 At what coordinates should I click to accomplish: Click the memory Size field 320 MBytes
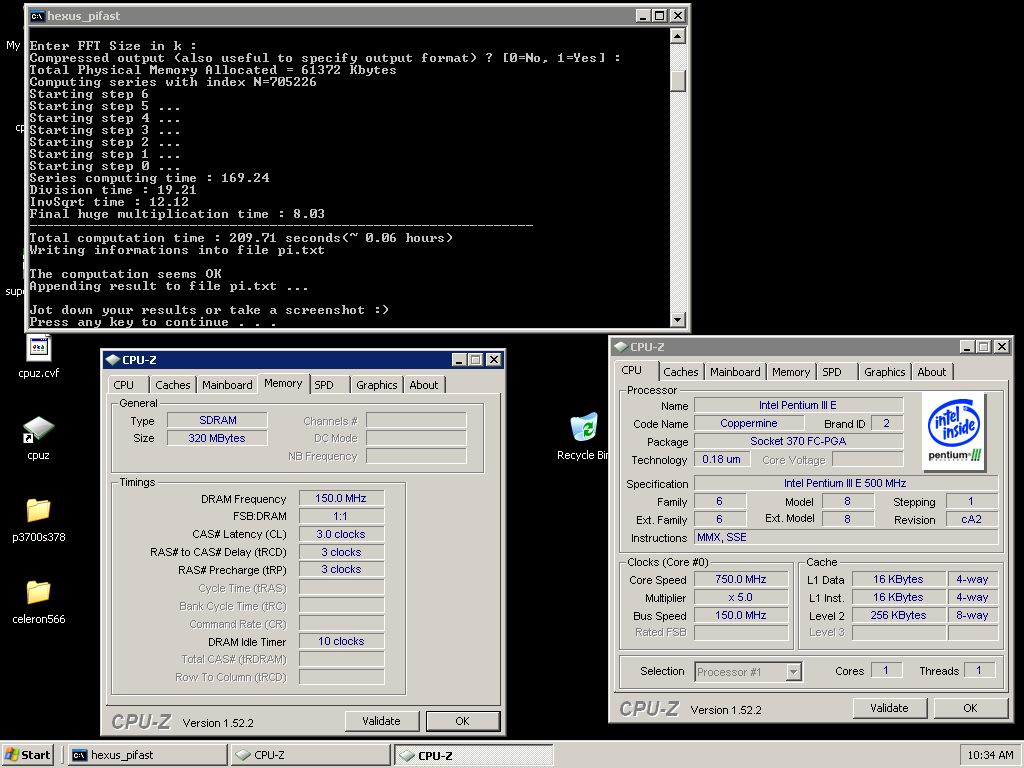point(217,438)
